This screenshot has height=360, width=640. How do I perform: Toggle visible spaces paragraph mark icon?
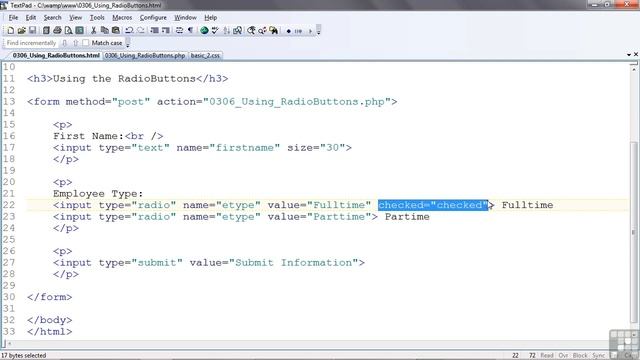click(190, 31)
